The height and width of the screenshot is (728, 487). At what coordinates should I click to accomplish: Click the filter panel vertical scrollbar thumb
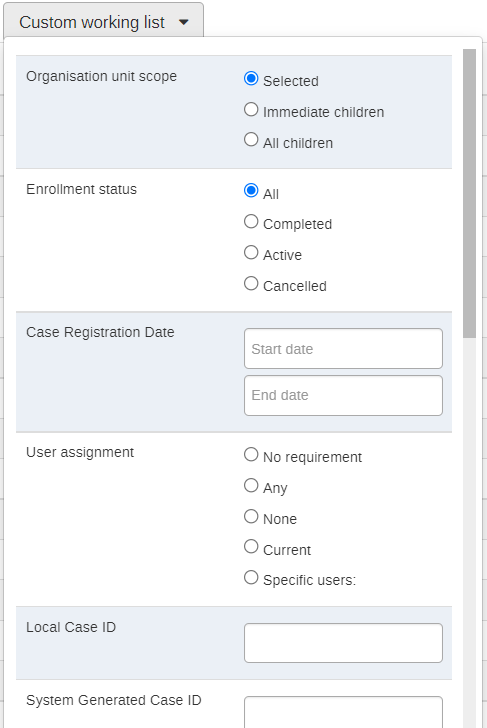click(469, 193)
